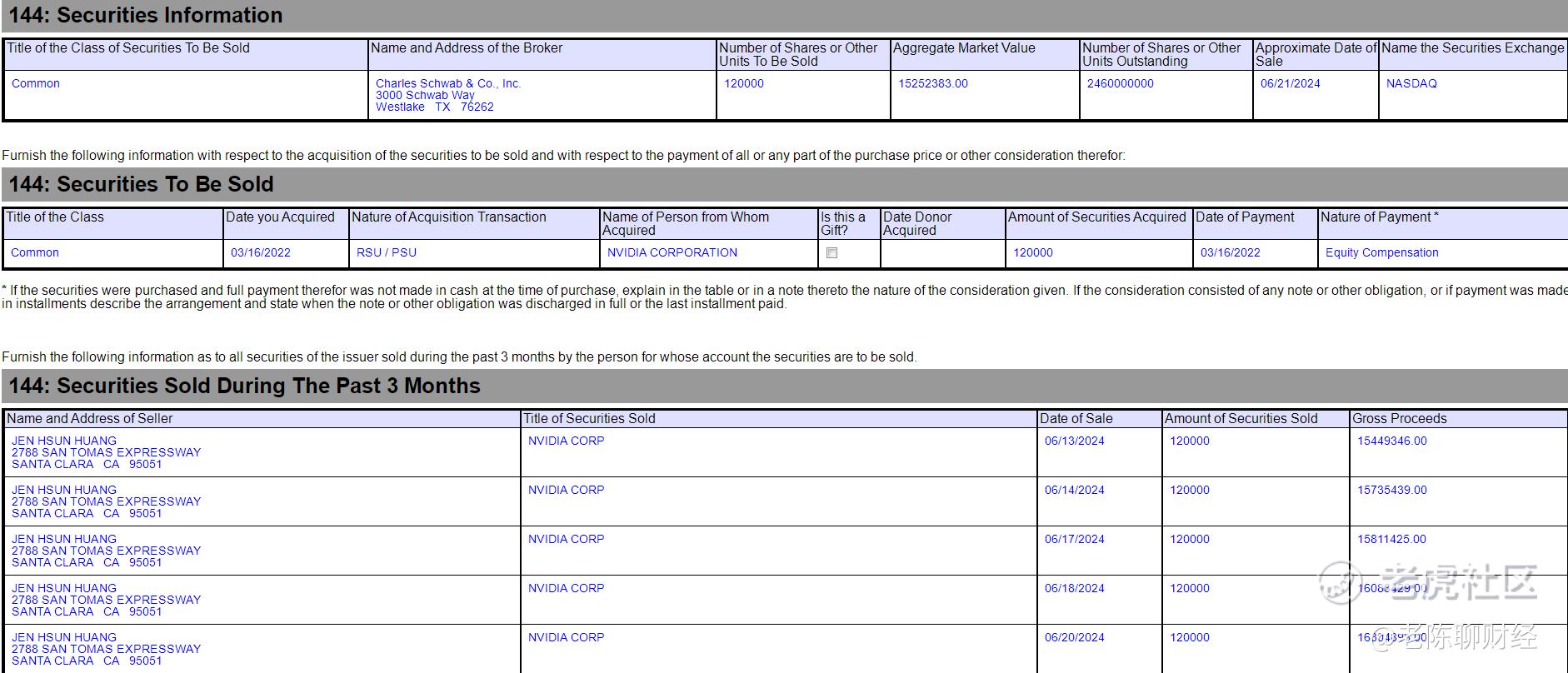Select the empty Date Donor Acquired cell
This screenshot has height=673, width=1568.
pyautogui.click(x=942, y=253)
